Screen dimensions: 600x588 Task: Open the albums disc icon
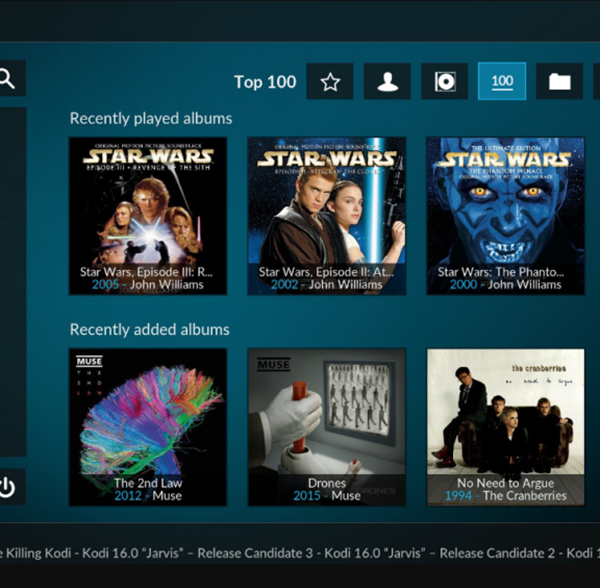tap(445, 81)
